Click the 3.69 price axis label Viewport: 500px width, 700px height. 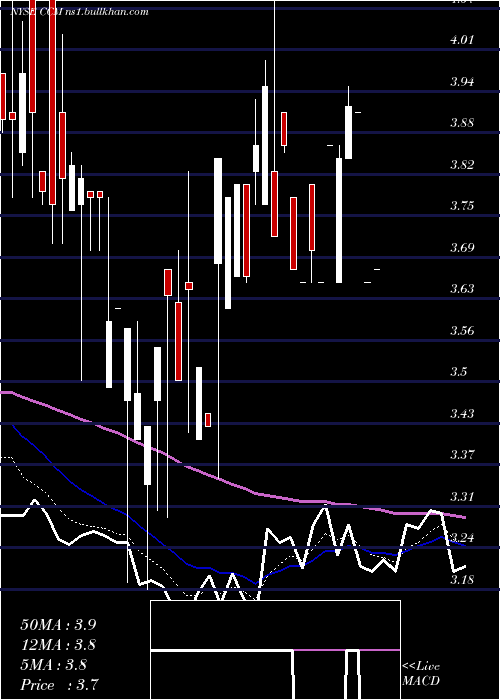[x=462, y=247]
